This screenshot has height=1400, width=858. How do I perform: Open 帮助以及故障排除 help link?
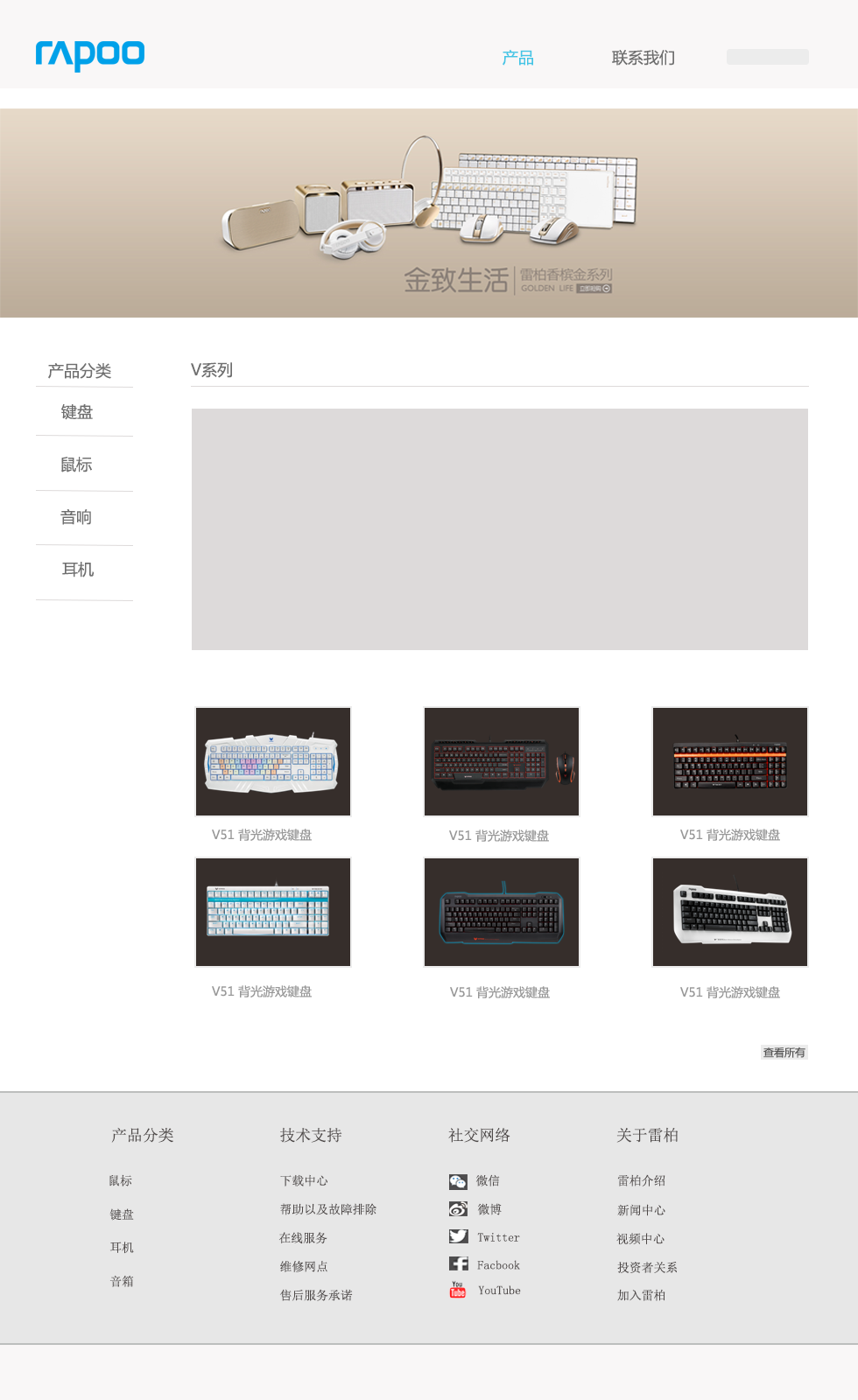[328, 1209]
